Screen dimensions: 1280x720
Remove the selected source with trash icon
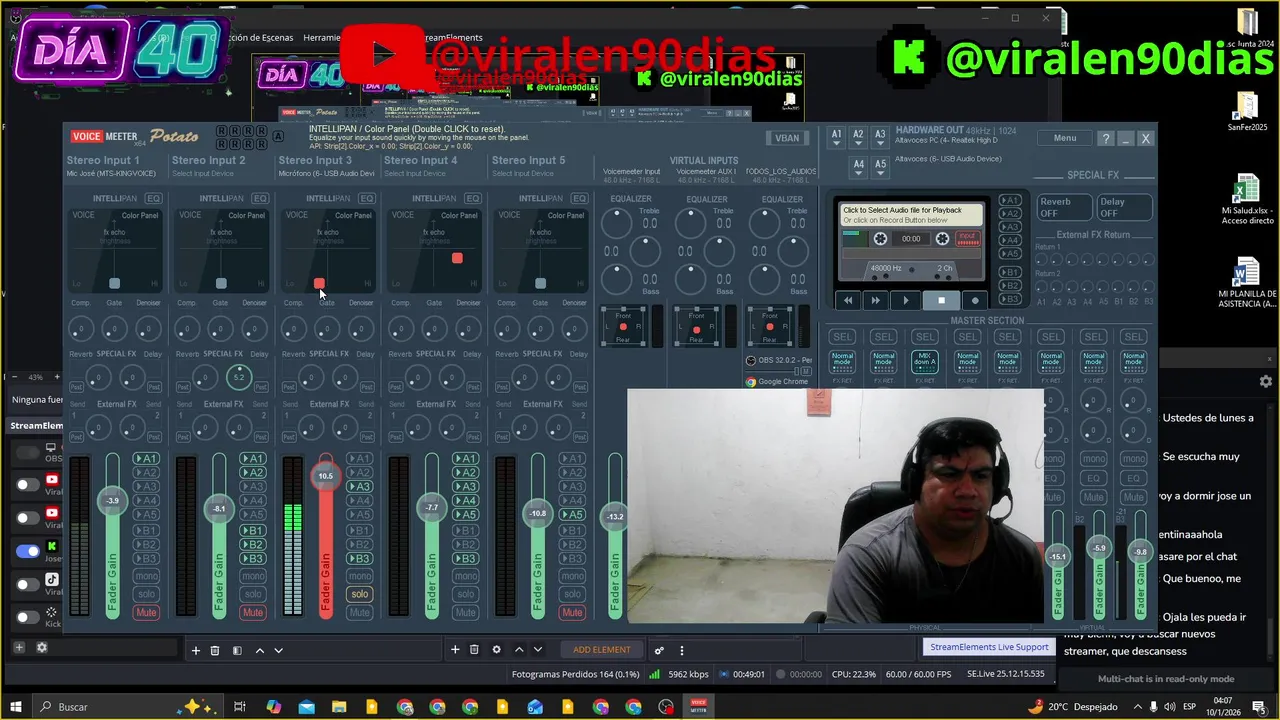[474, 650]
